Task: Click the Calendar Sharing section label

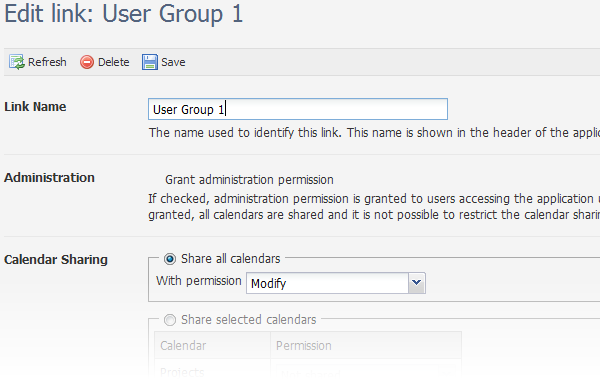Action: click(56, 260)
